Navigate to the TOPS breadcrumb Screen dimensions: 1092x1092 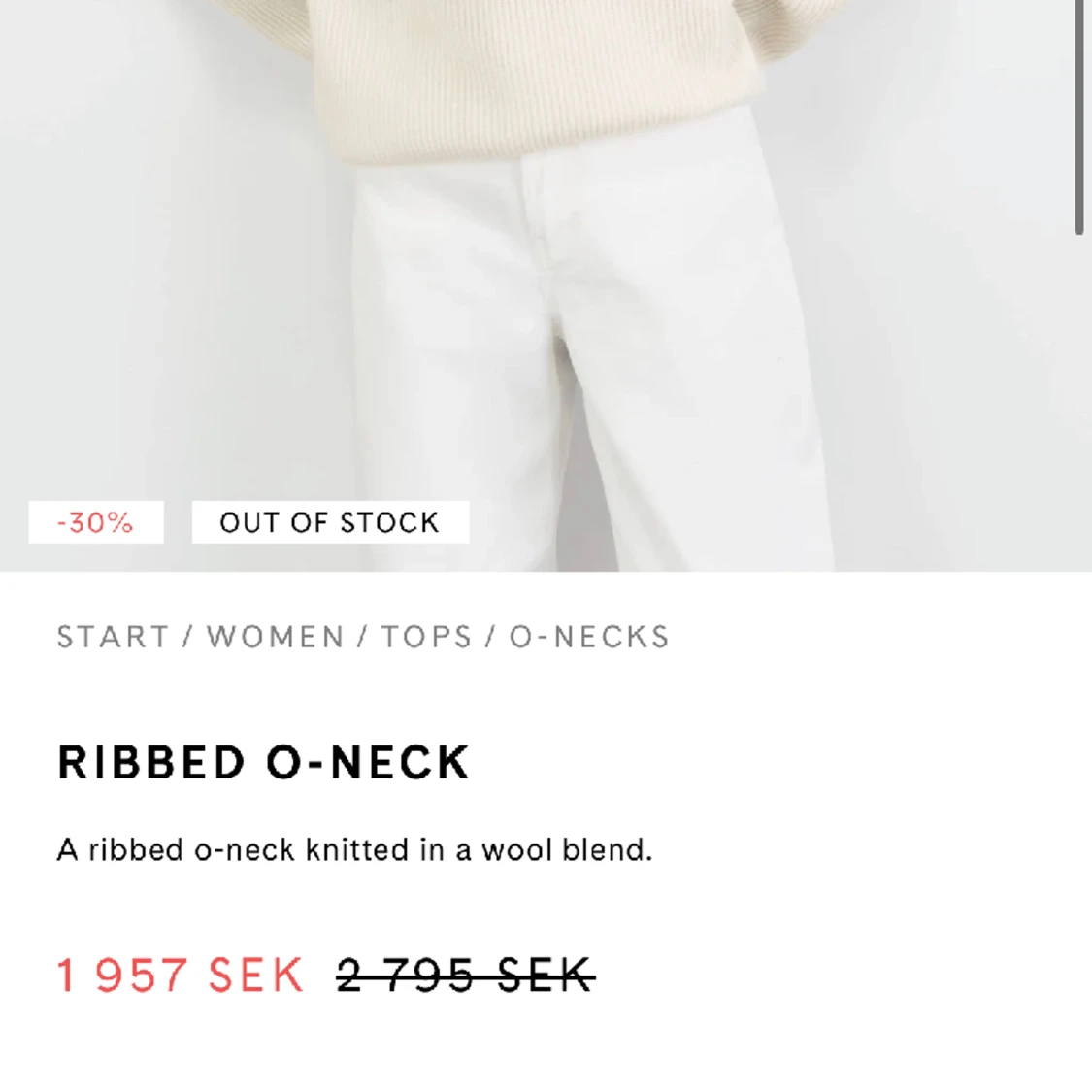[x=426, y=637]
